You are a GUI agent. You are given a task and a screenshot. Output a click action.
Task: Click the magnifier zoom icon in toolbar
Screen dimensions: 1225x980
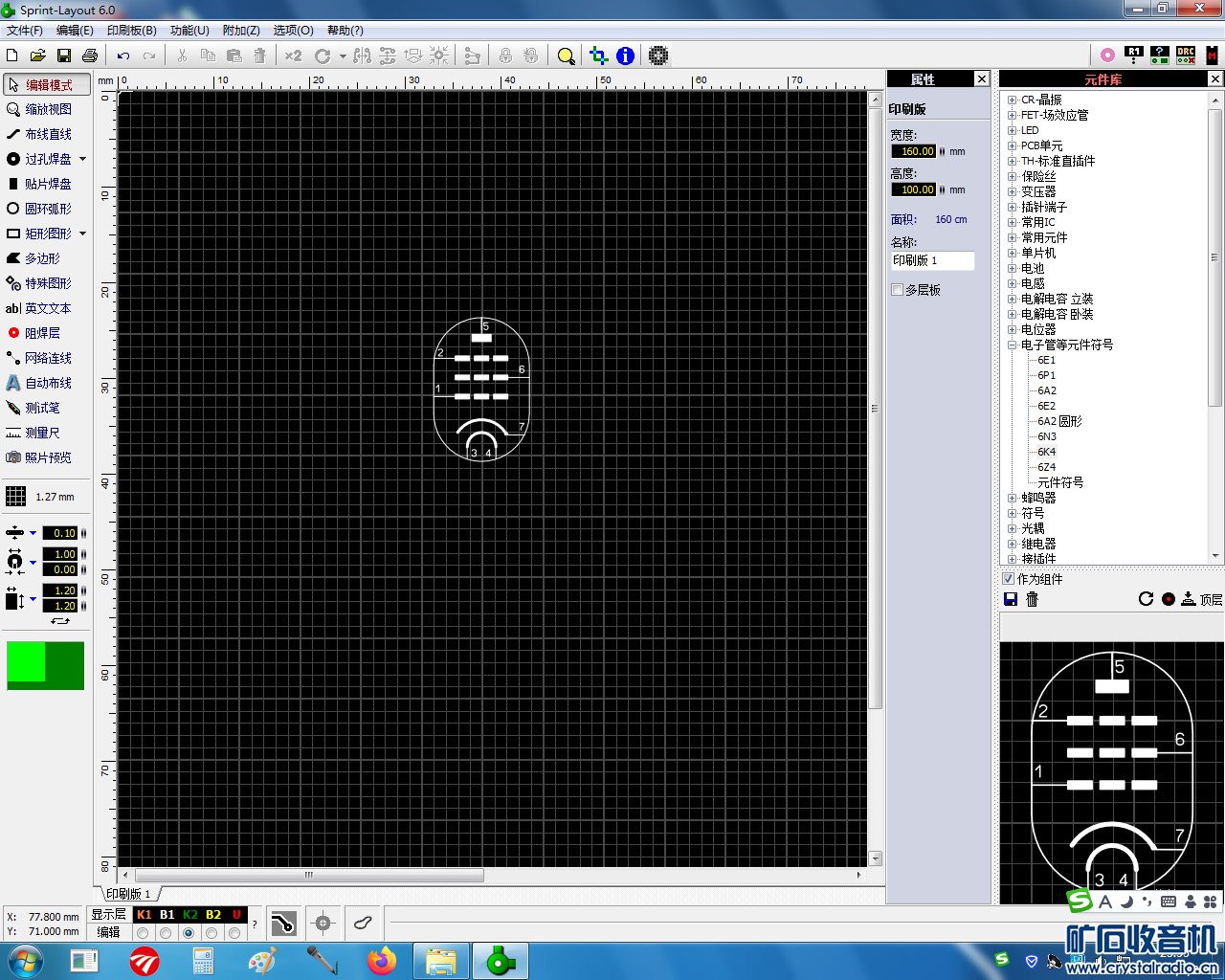pyautogui.click(x=566, y=56)
